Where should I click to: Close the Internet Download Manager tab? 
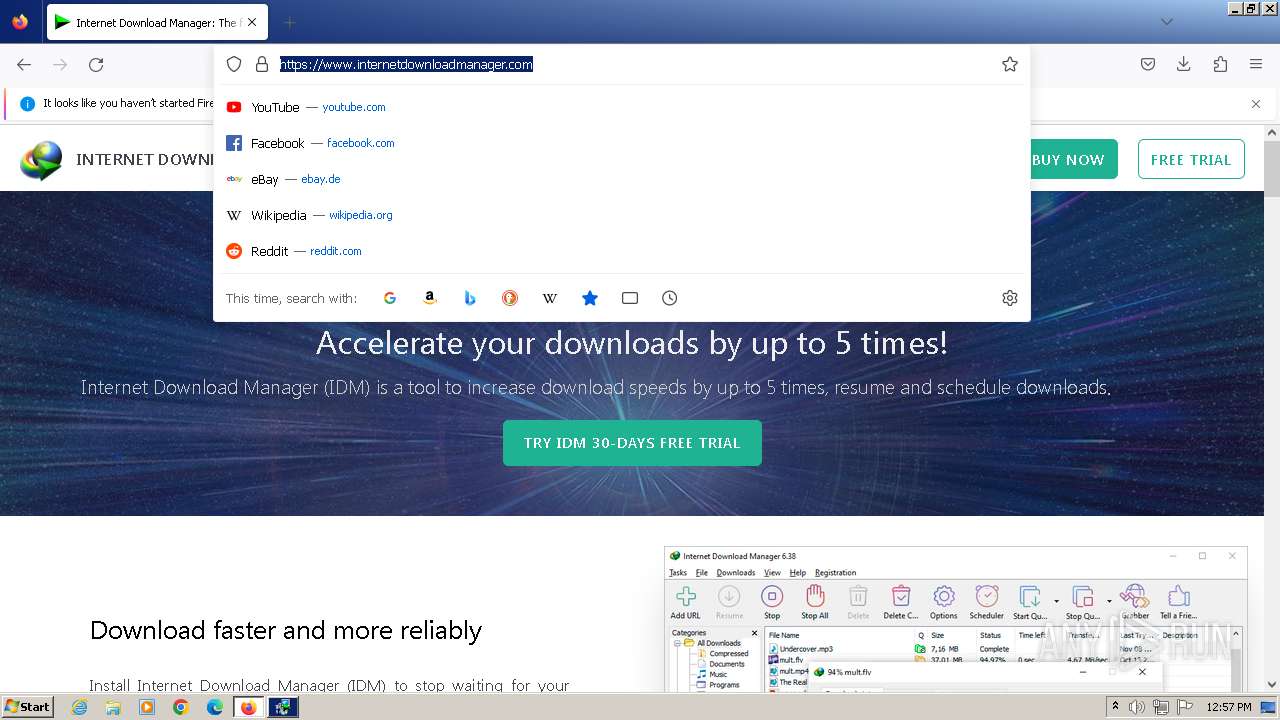coord(252,22)
